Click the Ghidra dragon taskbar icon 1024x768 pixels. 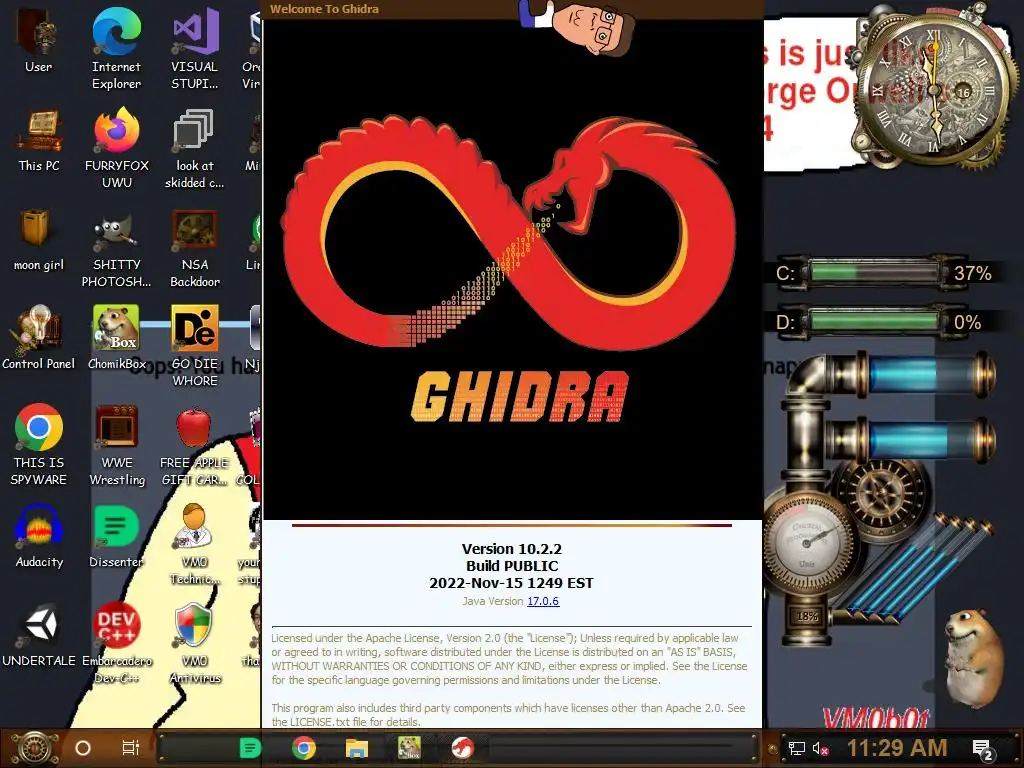coord(462,748)
